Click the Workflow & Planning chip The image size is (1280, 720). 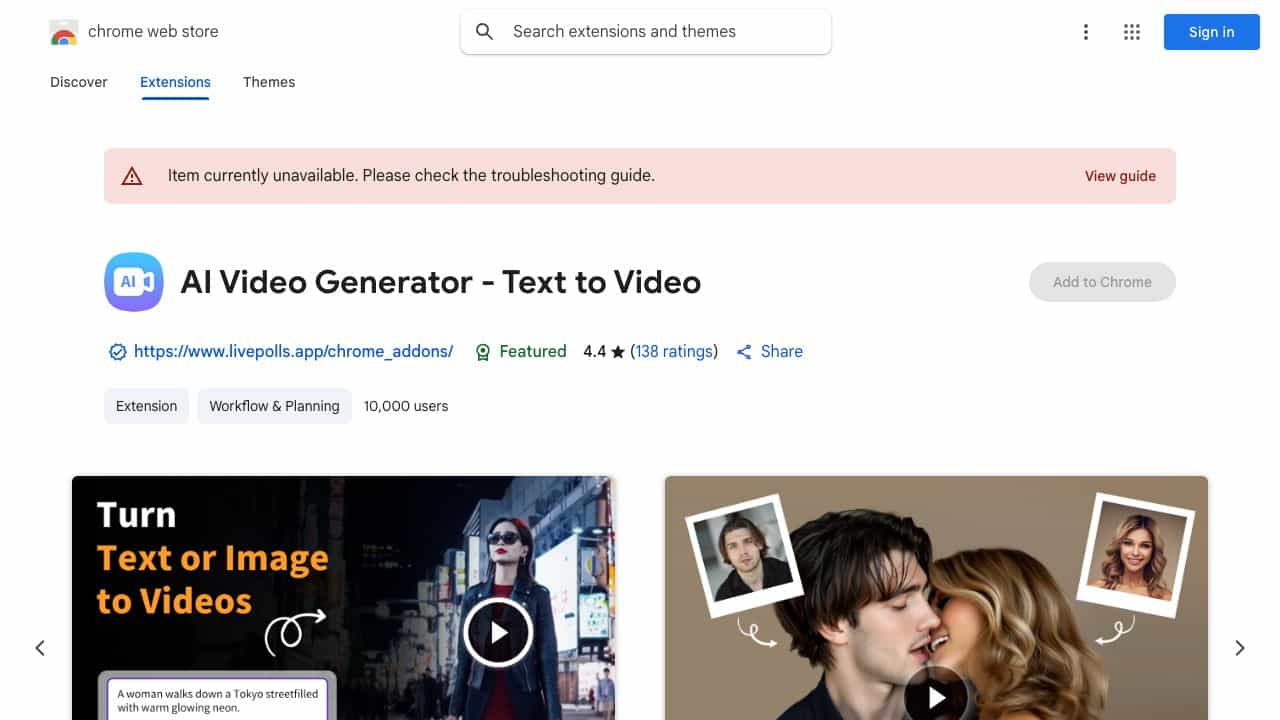[x=274, y=406]
